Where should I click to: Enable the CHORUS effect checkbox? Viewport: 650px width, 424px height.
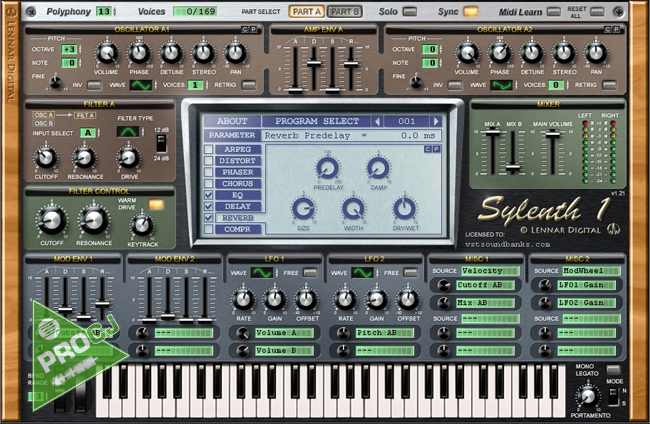(209, 184)
